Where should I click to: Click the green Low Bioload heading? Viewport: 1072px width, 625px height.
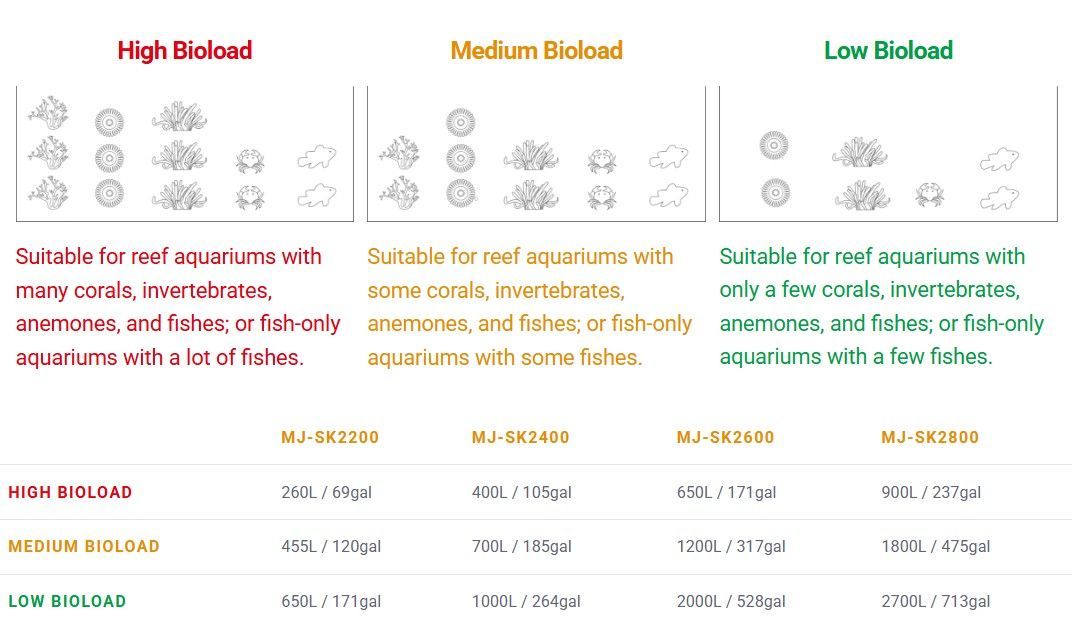(x=888, y=51)
